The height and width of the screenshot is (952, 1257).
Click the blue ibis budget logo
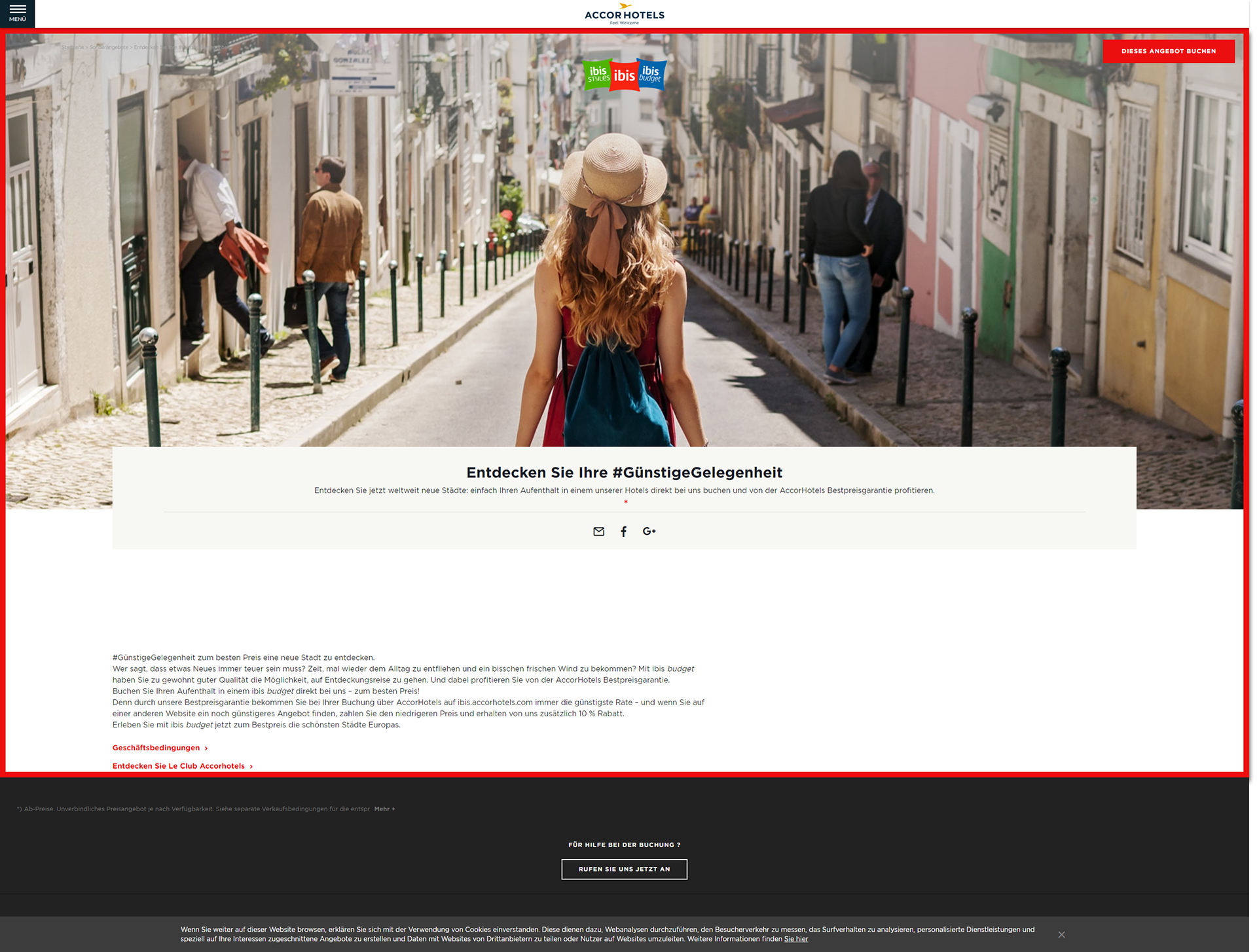tap(651, 74)
